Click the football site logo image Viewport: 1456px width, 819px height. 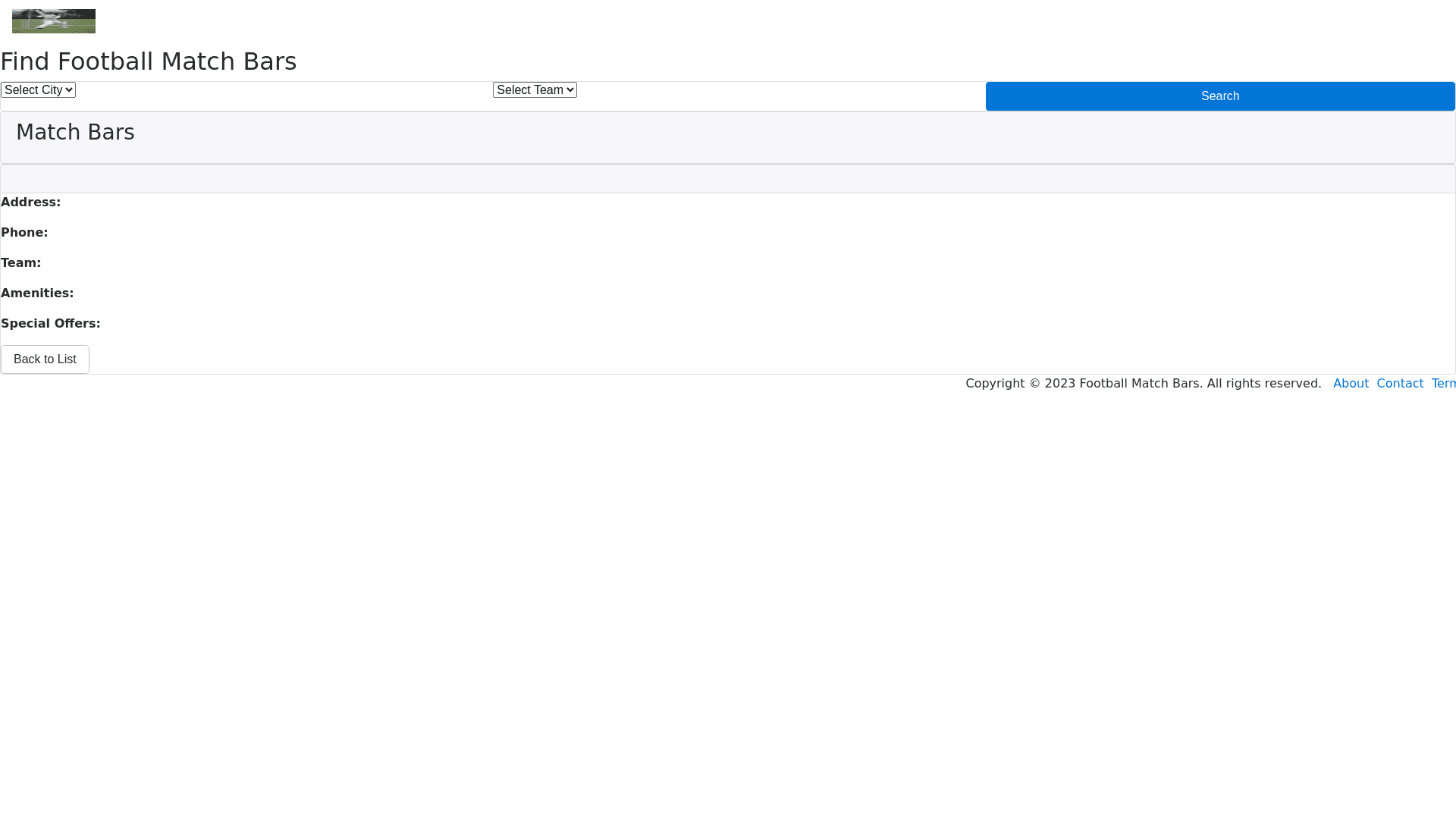(x=53, y=21)
